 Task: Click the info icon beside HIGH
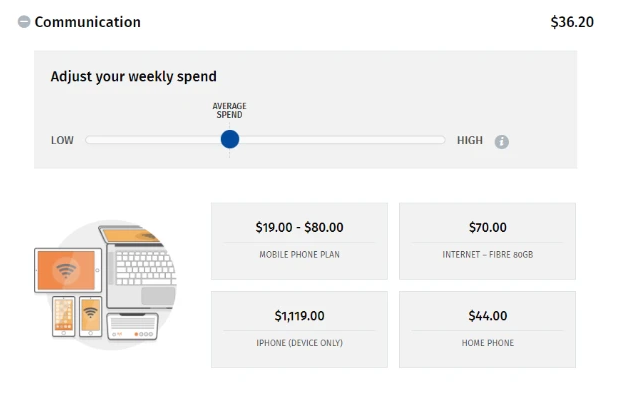[x=502, y=142]
